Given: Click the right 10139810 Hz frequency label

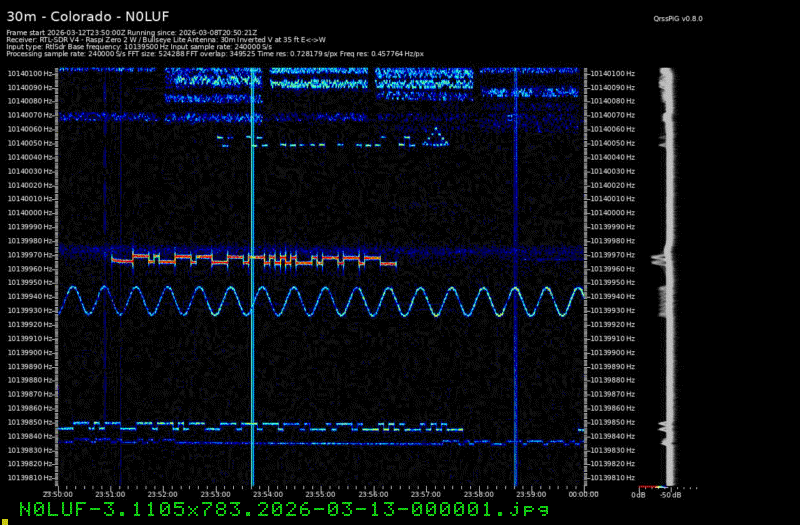Looking at the screenshot, I should pos(611,478).
